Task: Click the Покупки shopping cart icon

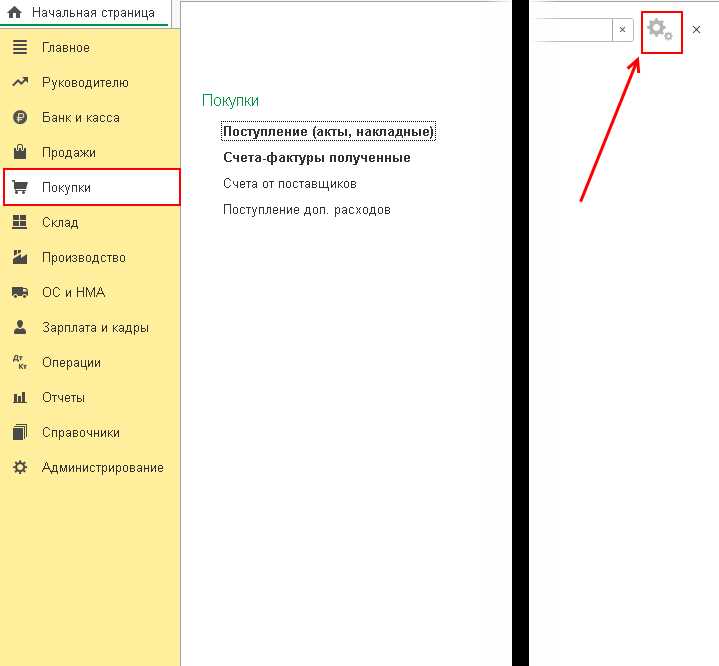Action: click(20, 187)
